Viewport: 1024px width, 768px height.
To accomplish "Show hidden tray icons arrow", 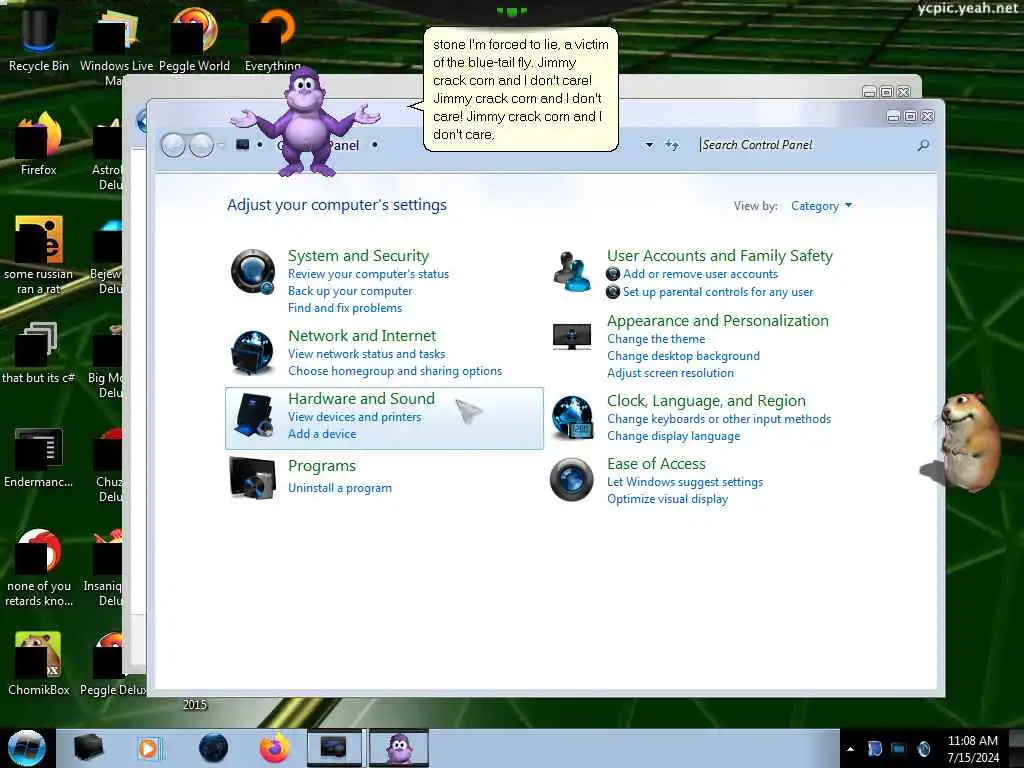I will tap(850, 749).
